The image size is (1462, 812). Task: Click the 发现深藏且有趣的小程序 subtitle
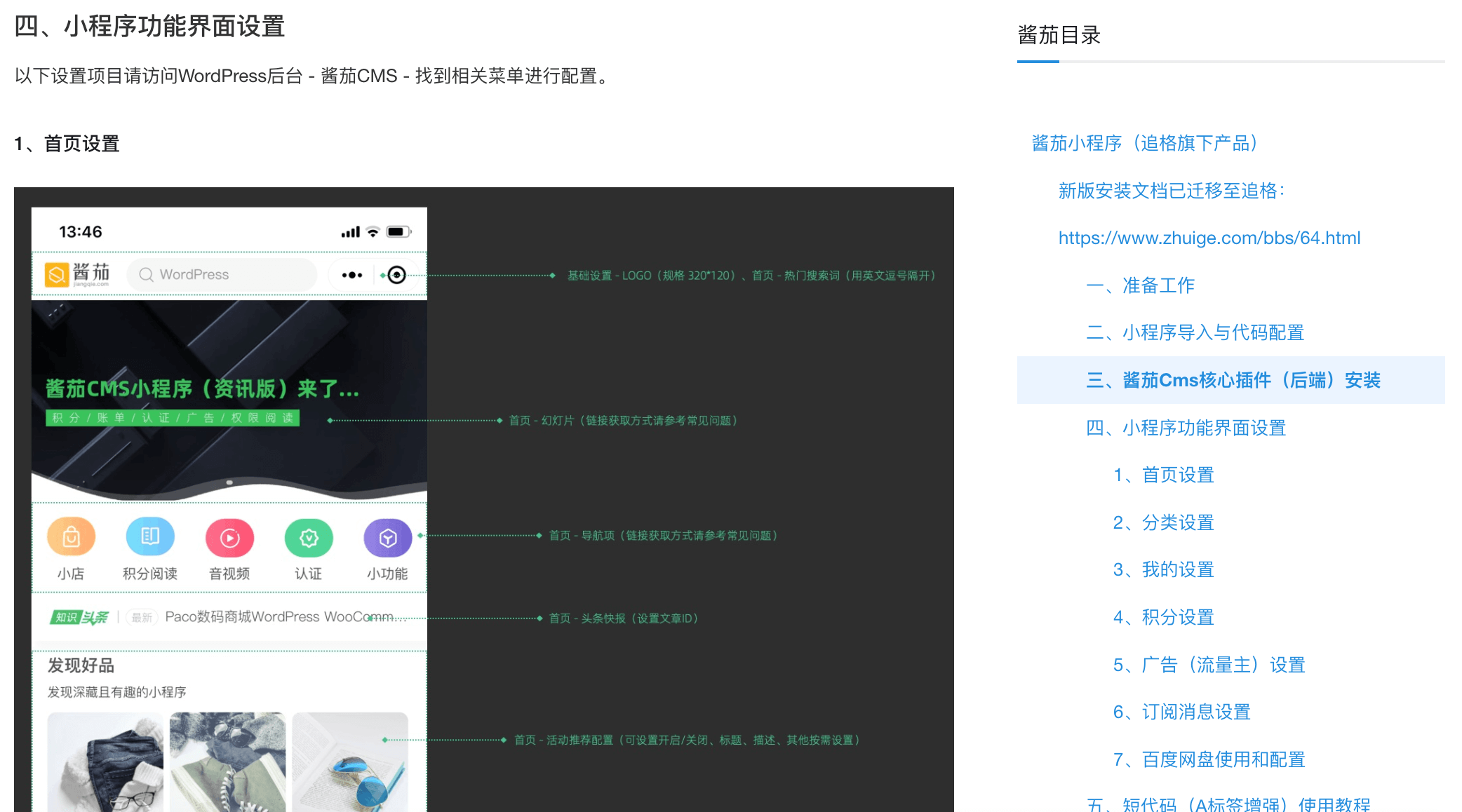tap(116, 692)
